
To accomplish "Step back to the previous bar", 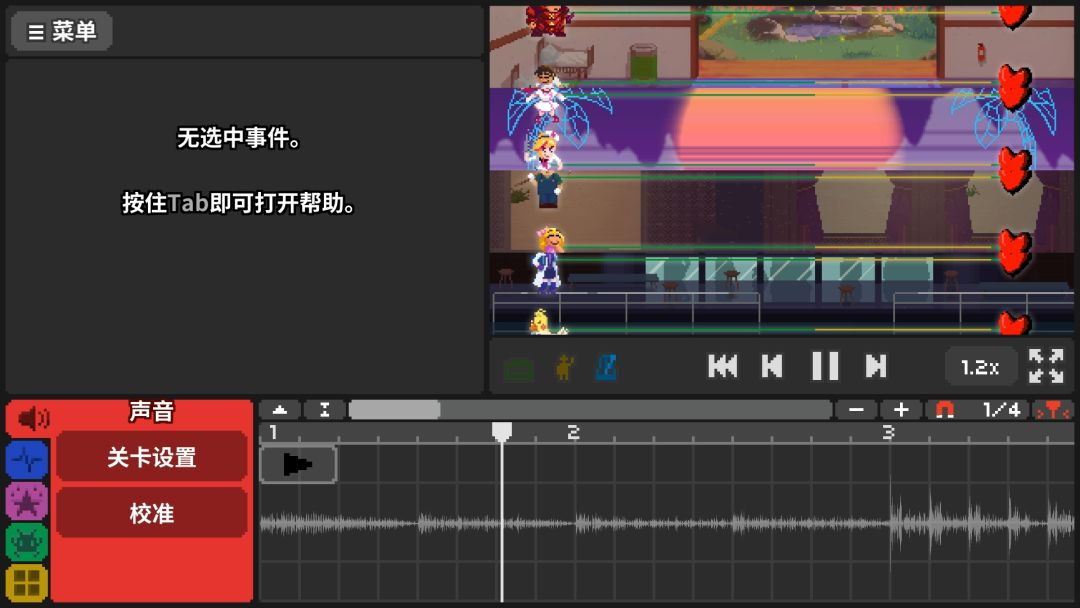I will point(772,367).
